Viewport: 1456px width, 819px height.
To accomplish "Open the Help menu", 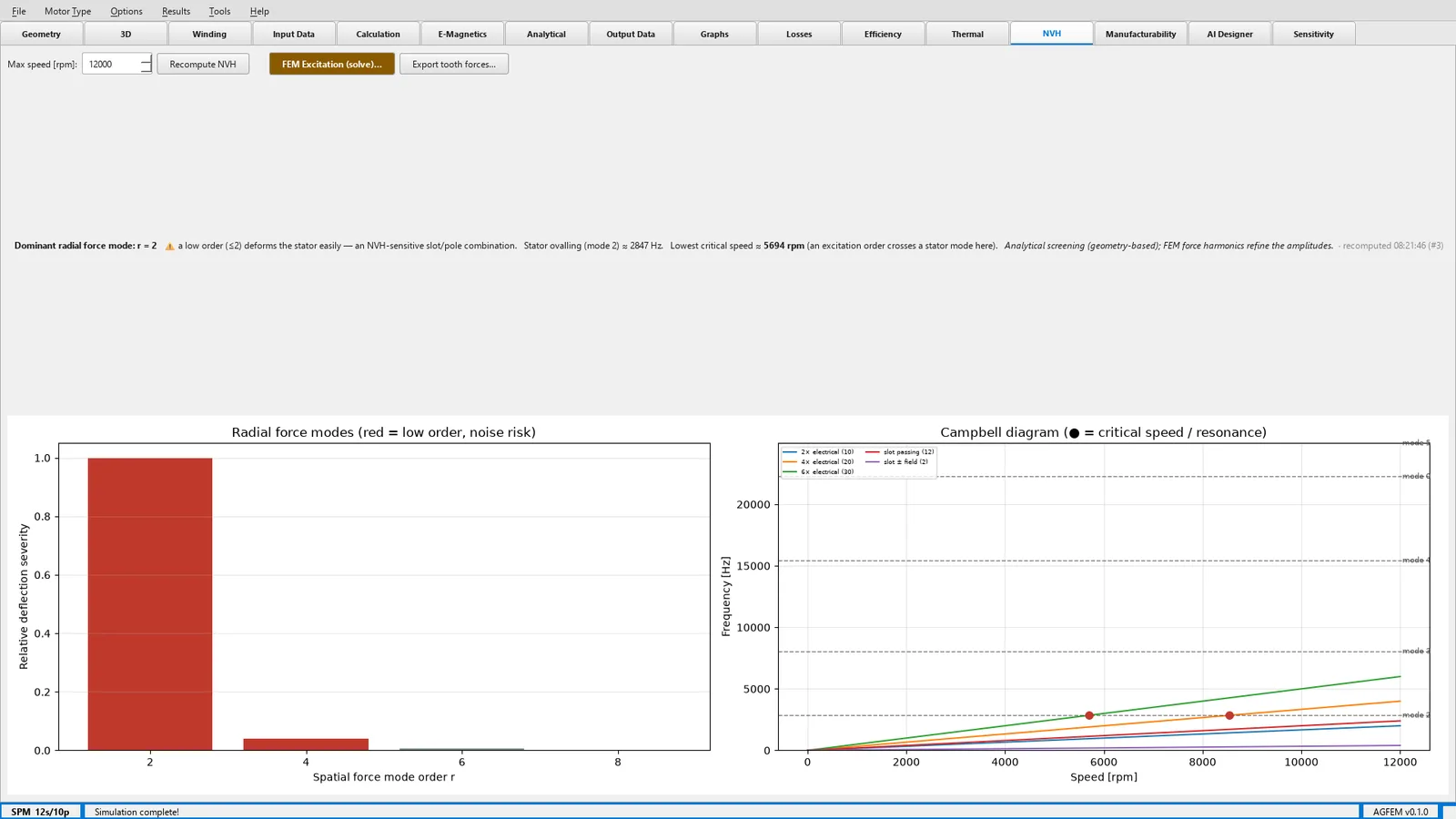I will point(259,11).
